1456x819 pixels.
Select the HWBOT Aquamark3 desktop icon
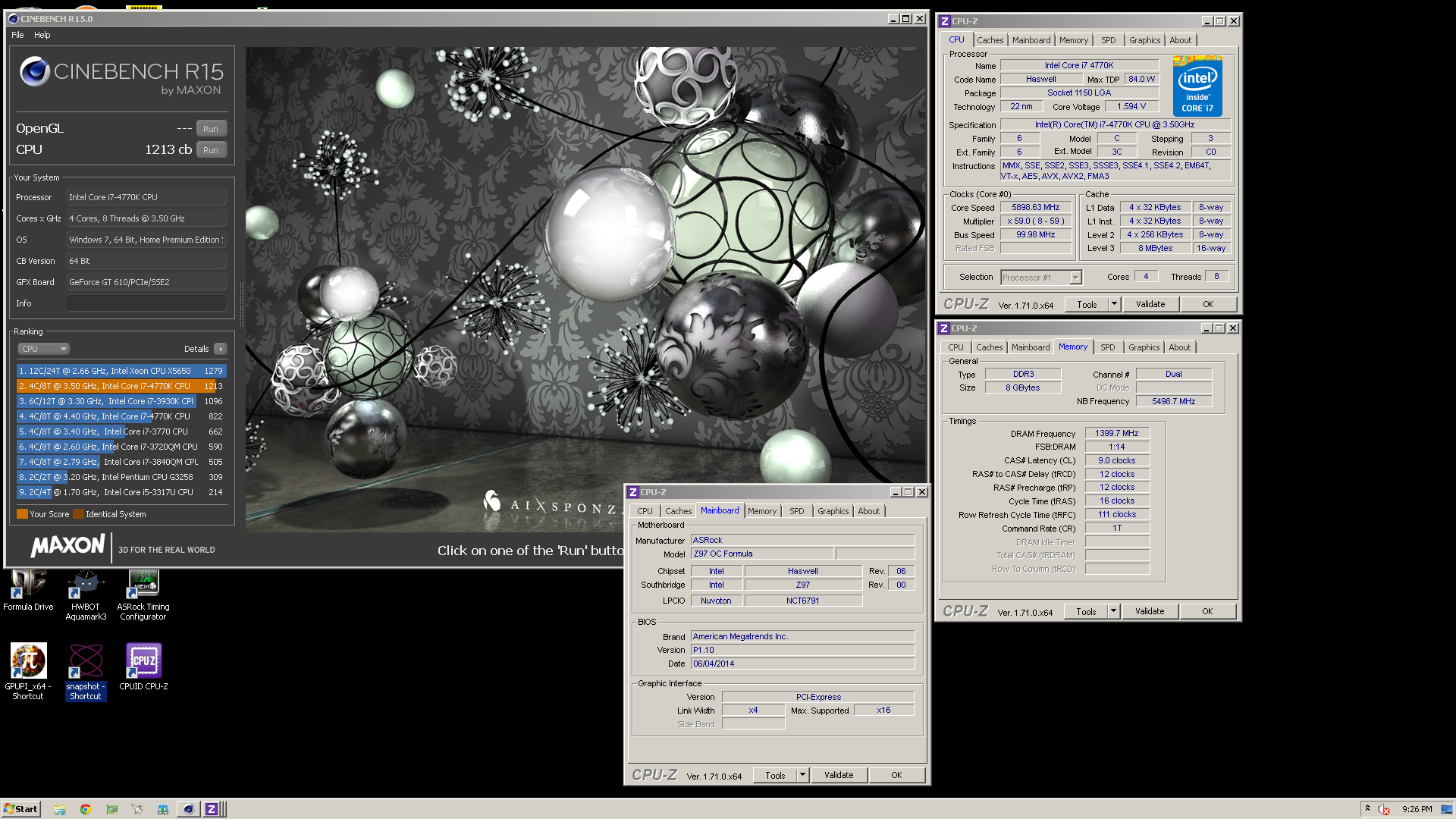(86, 595)
